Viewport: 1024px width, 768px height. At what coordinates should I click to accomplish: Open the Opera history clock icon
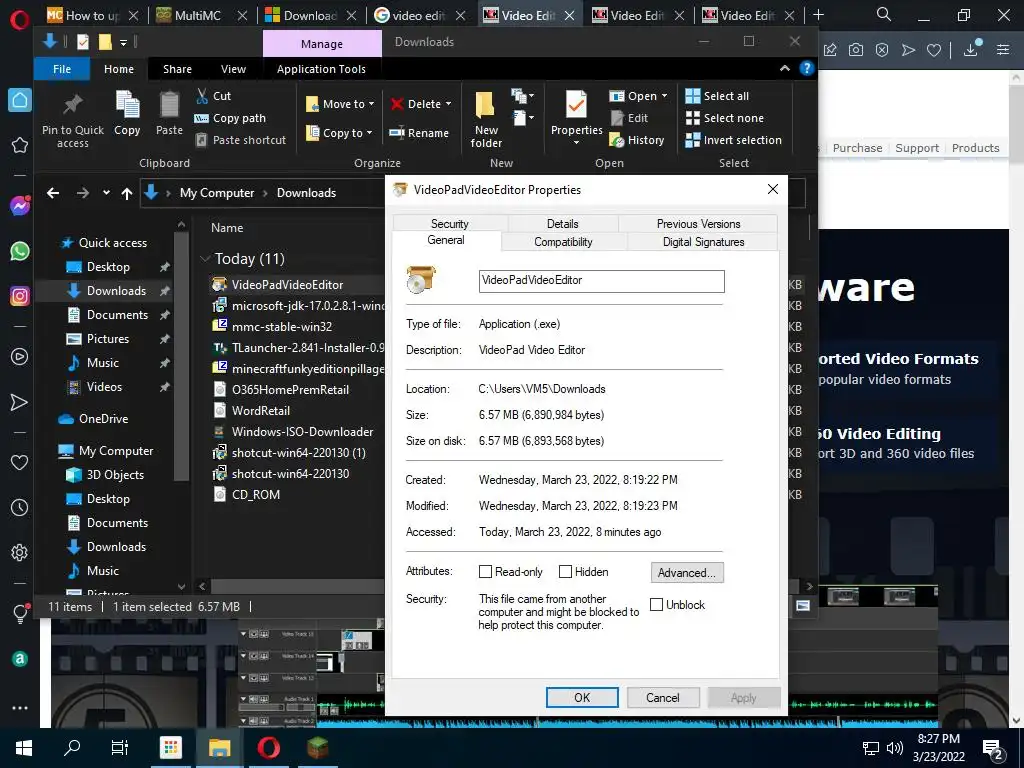(x=20, y=507)
